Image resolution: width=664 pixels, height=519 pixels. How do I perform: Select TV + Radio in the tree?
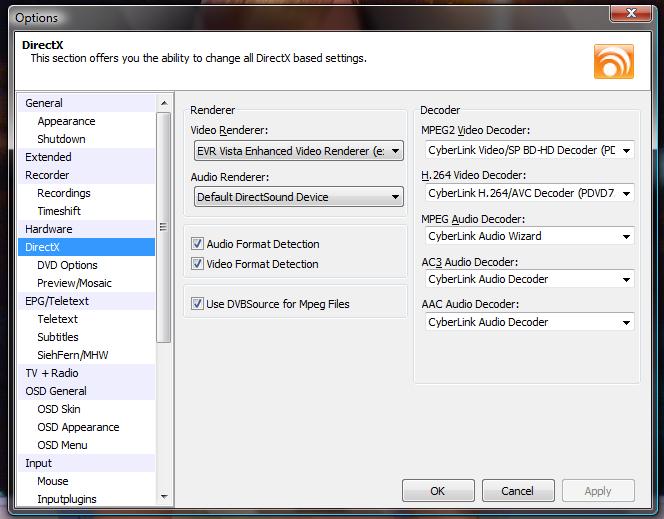86,373
